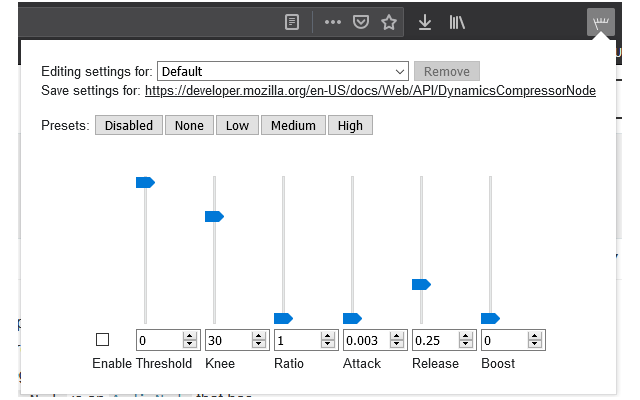The image size is (640, 400).
Task: Click the Ratio slider handle
Action: coord(283,318)
